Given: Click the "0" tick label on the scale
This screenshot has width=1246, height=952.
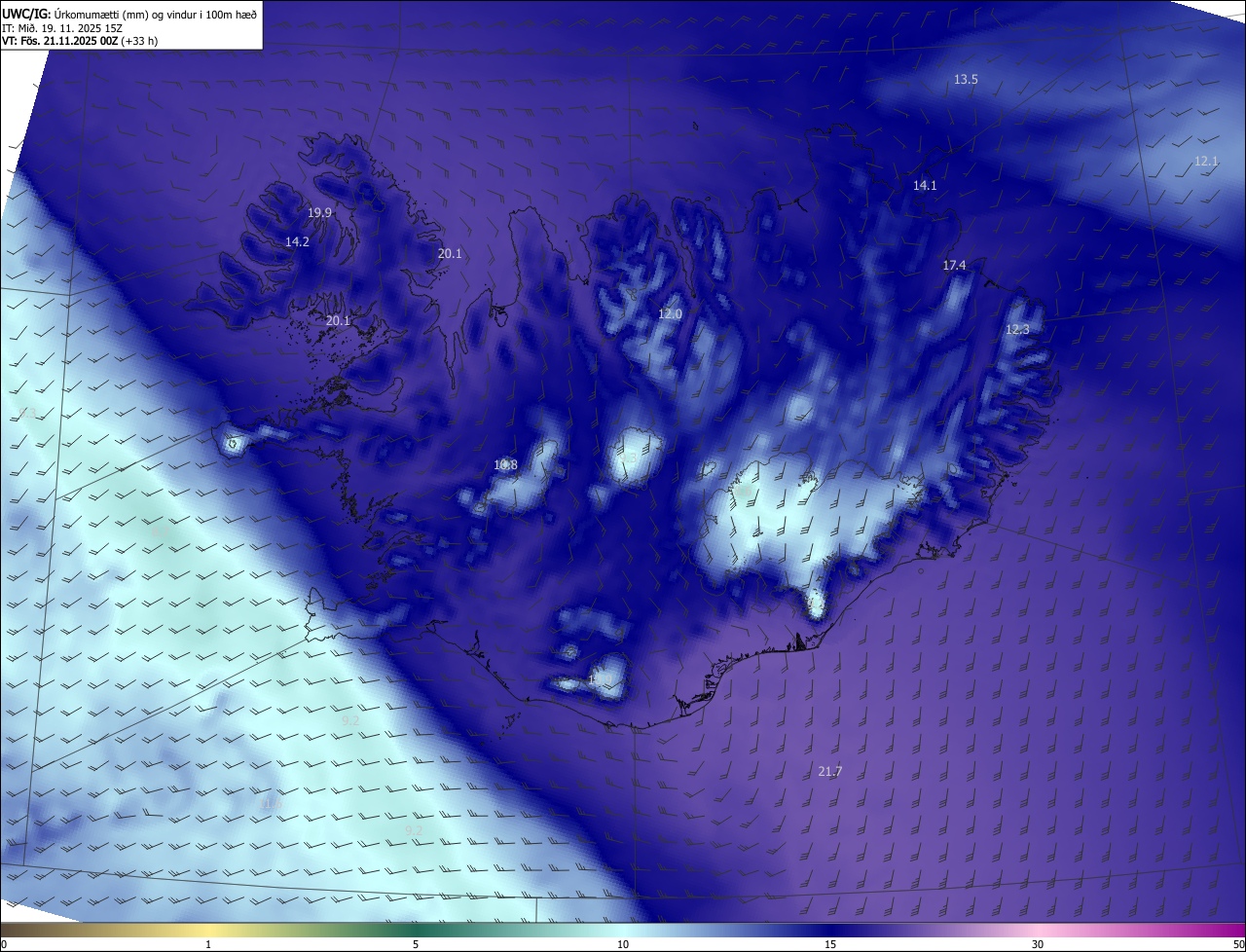Looking at the screenshot, I should coord(4,944).
